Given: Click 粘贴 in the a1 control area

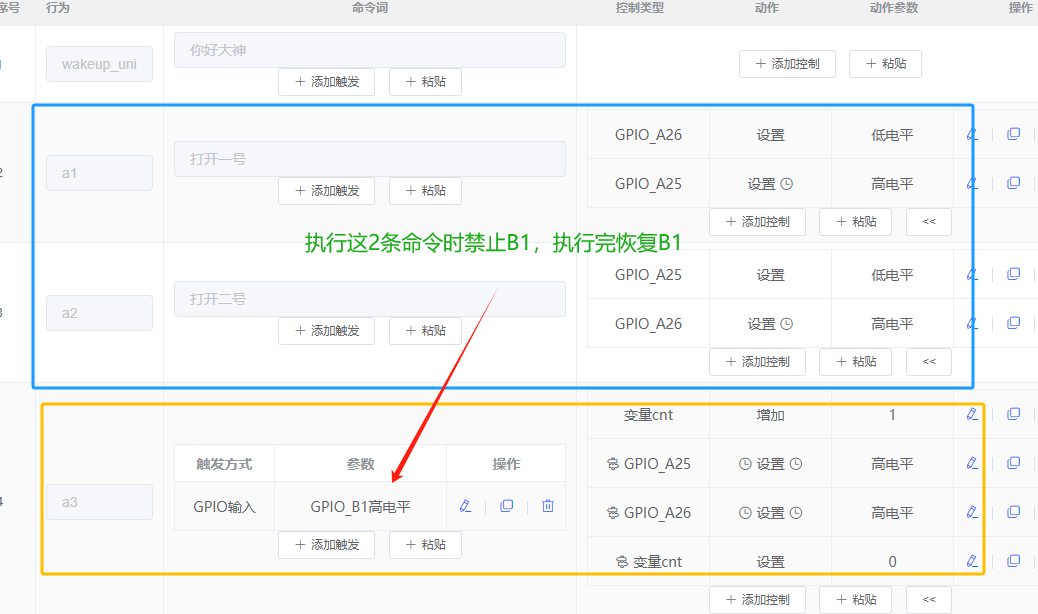Looking at the screenshot, I should coord(855,221).
